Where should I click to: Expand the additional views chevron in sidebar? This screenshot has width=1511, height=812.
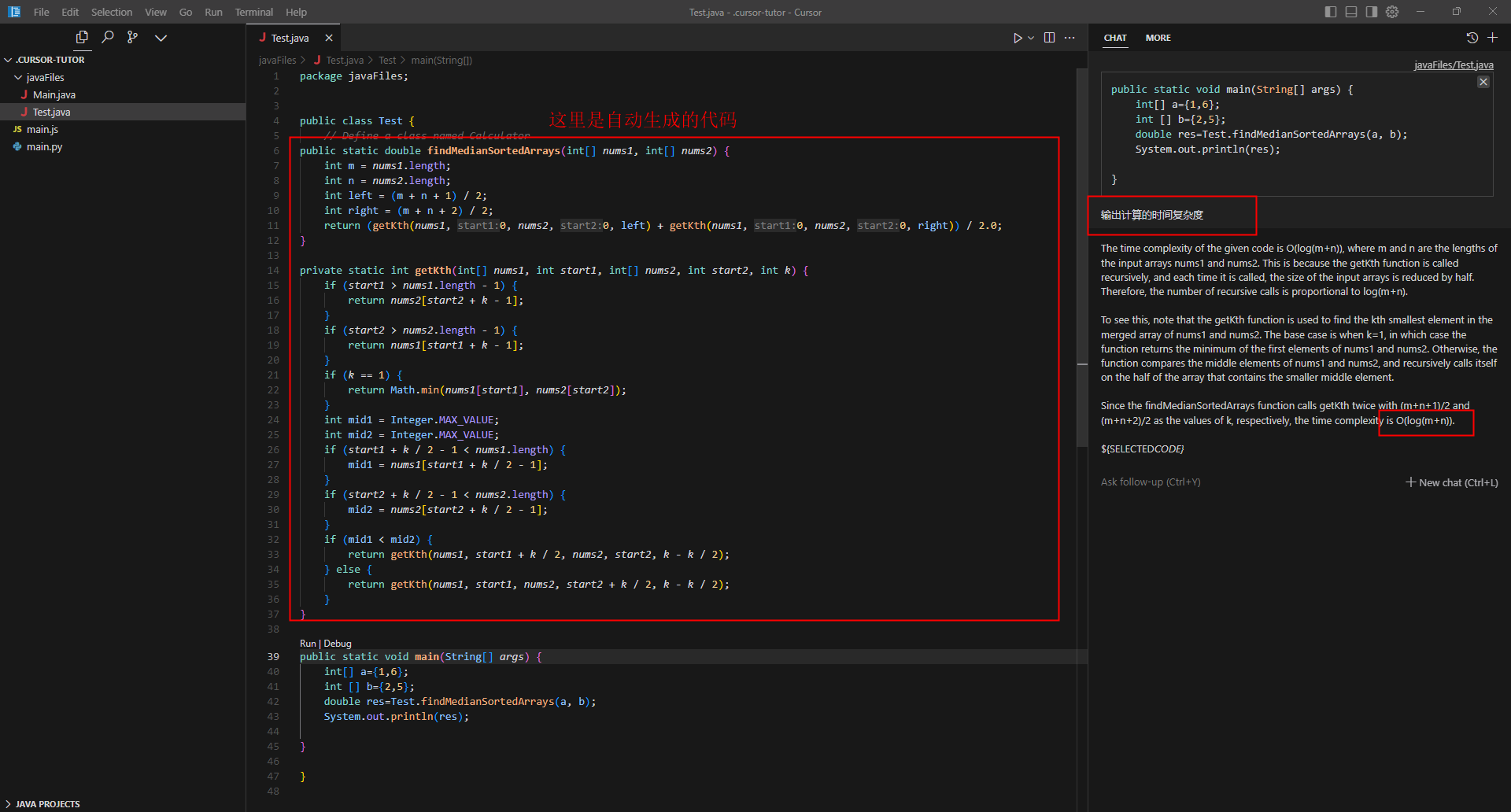tap(161, 38)
